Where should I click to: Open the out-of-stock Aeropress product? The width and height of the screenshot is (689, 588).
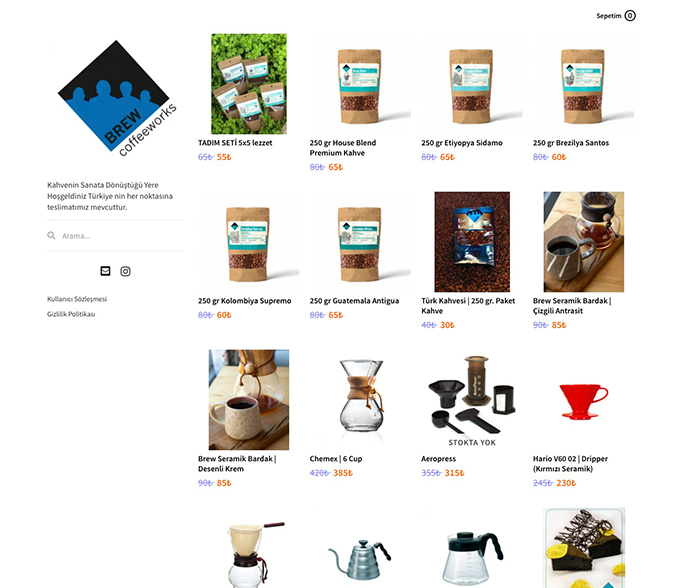[439, 459]
